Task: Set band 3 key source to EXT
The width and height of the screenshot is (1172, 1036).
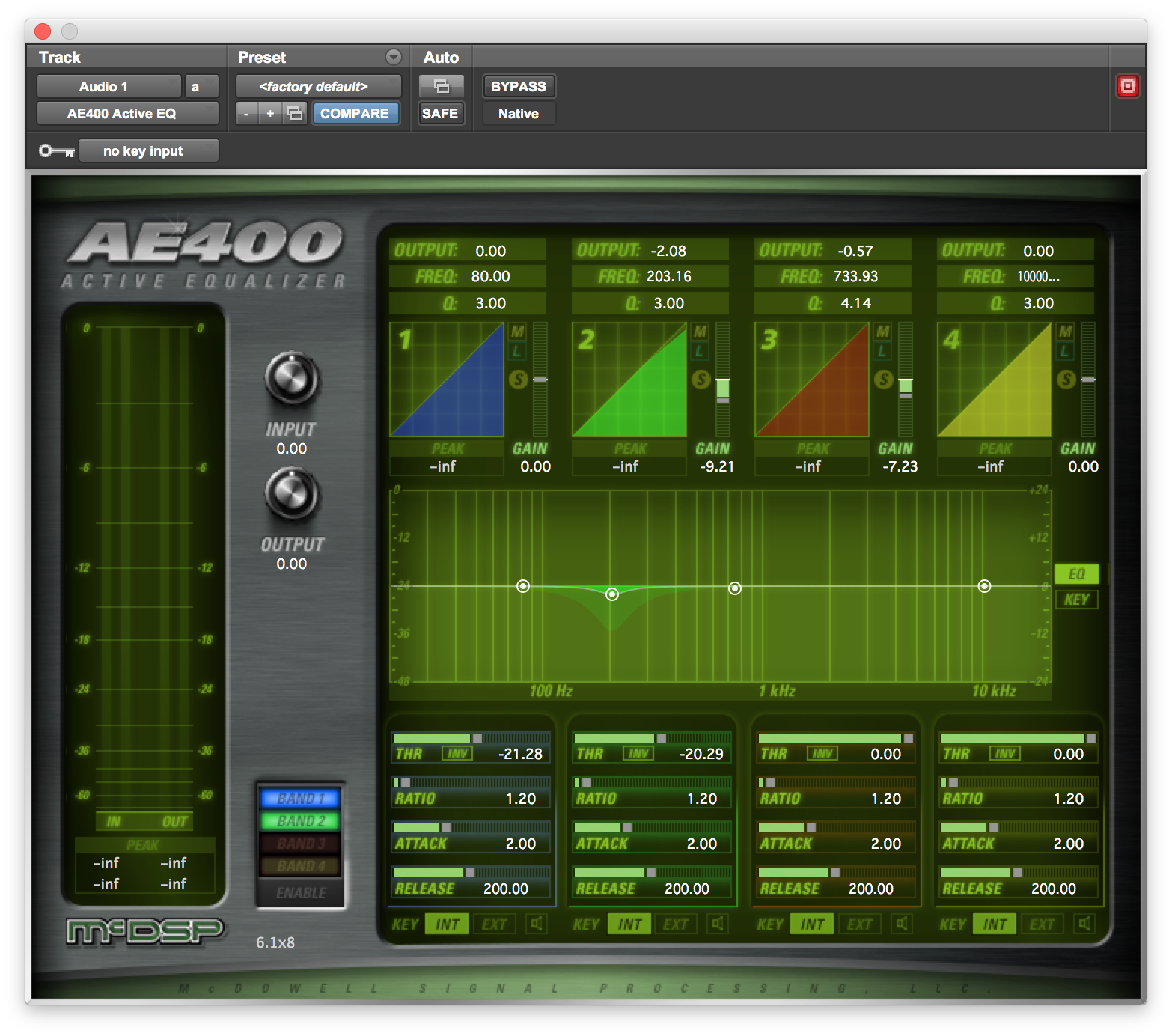Action: point(860,924)
